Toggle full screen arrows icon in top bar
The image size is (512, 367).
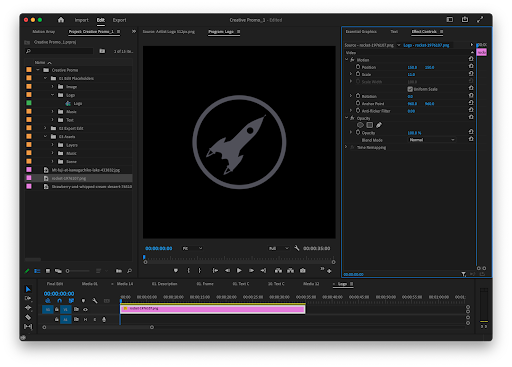click(x=480, y=20)
